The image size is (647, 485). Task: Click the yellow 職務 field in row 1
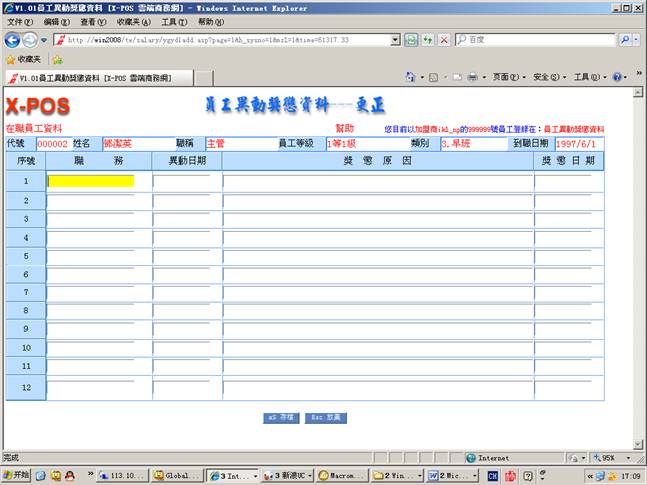coord(90,181)
